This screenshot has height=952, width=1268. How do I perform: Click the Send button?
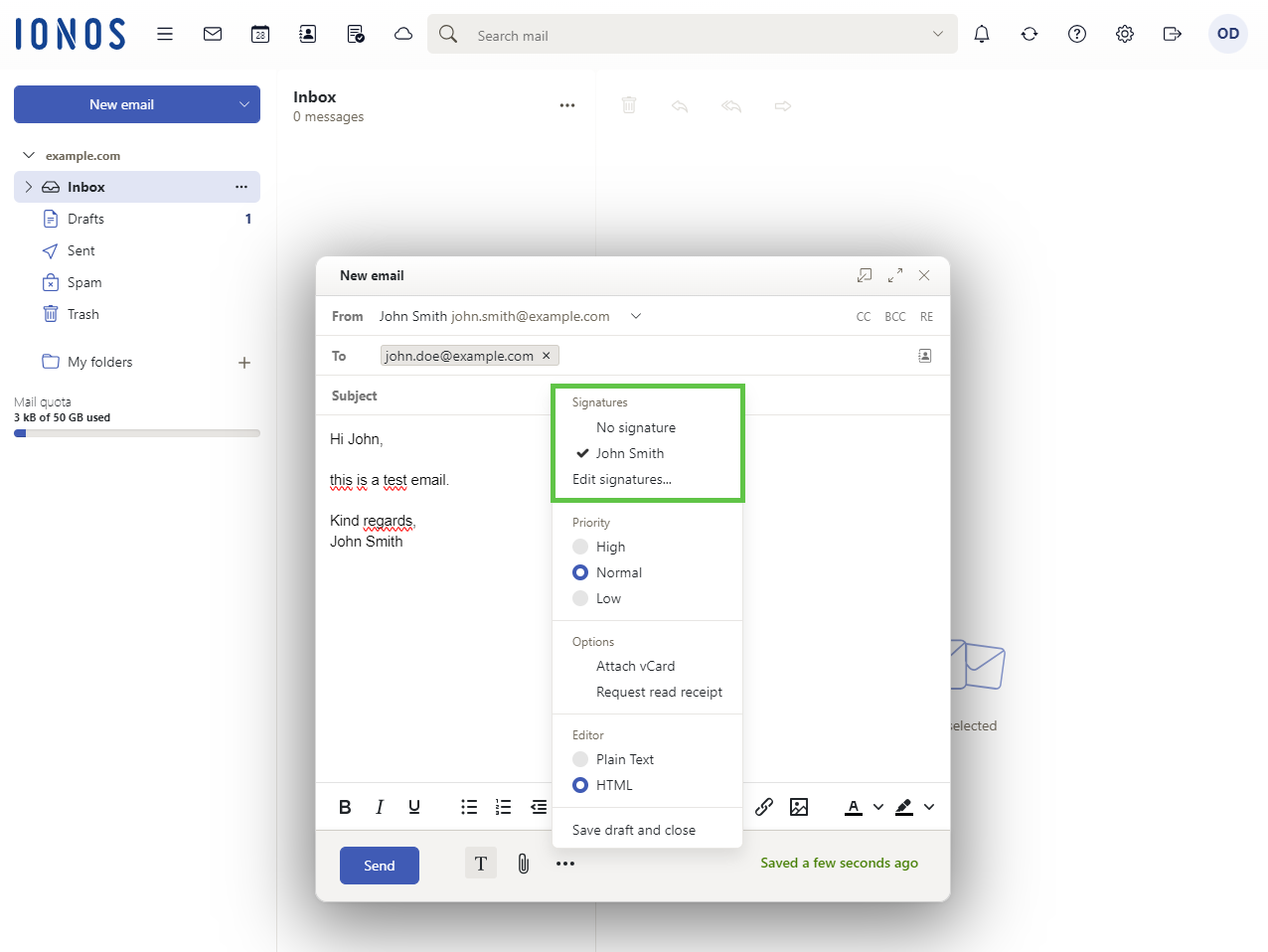pyautogui.click(x=380, y=866)
